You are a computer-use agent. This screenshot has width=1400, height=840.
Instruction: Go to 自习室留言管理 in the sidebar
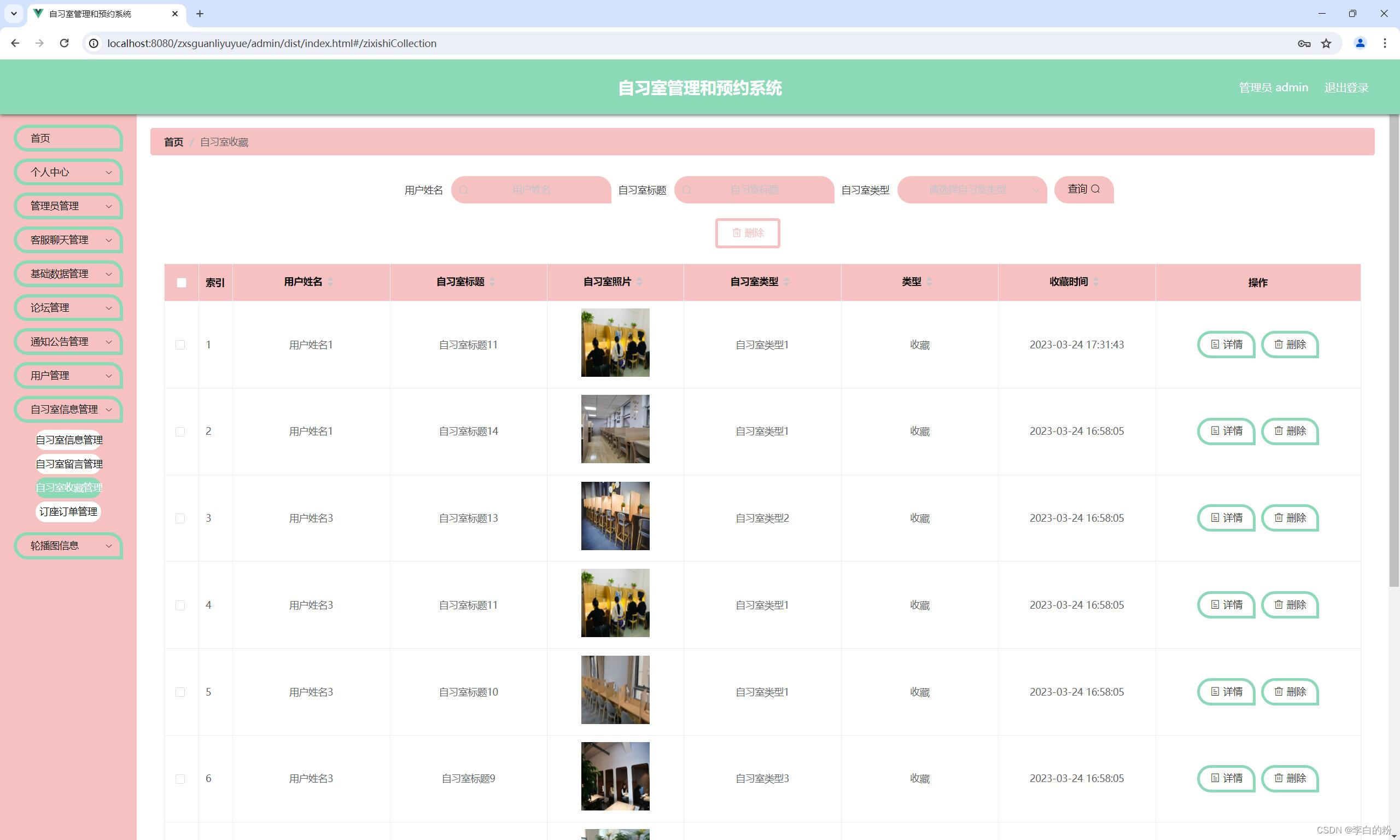tap(69, 464)
